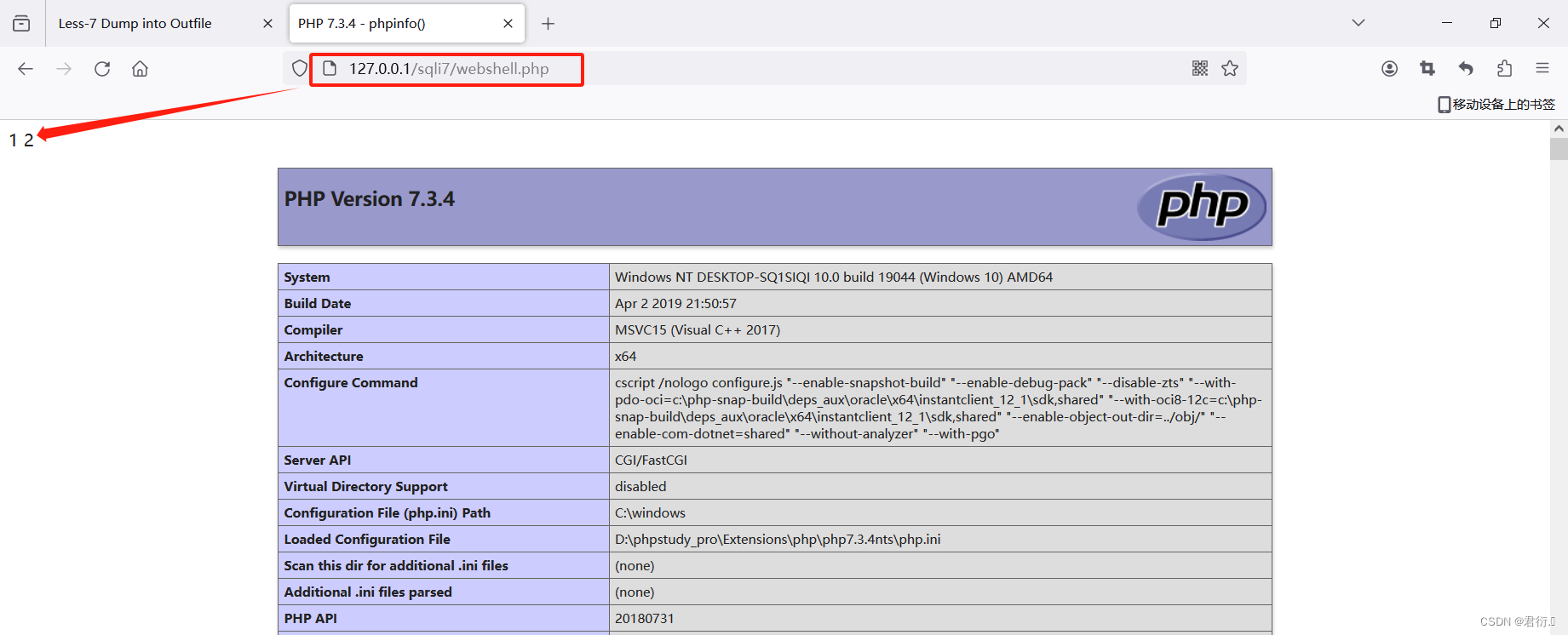
Task: Reload the current page
Action: 102,69
